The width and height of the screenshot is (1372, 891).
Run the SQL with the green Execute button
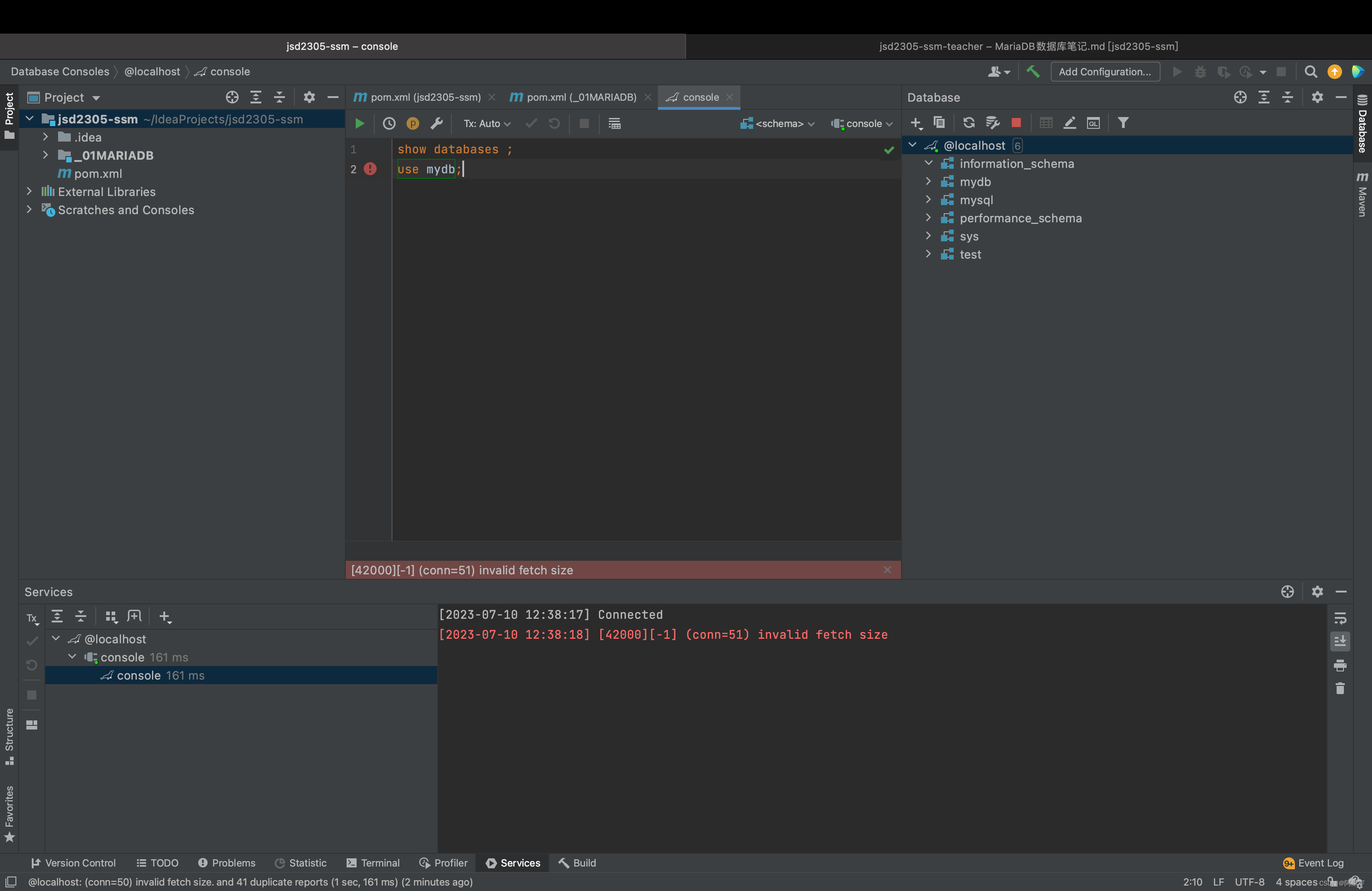coord(359,123)
